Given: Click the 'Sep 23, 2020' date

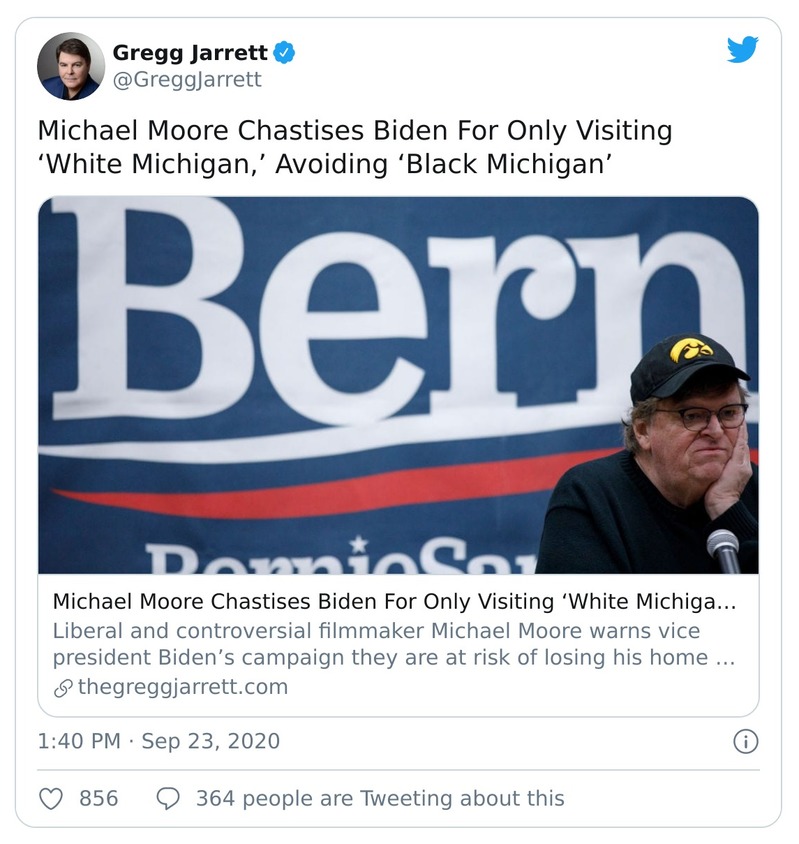Looking at the screenshot, I should (211, 741).
